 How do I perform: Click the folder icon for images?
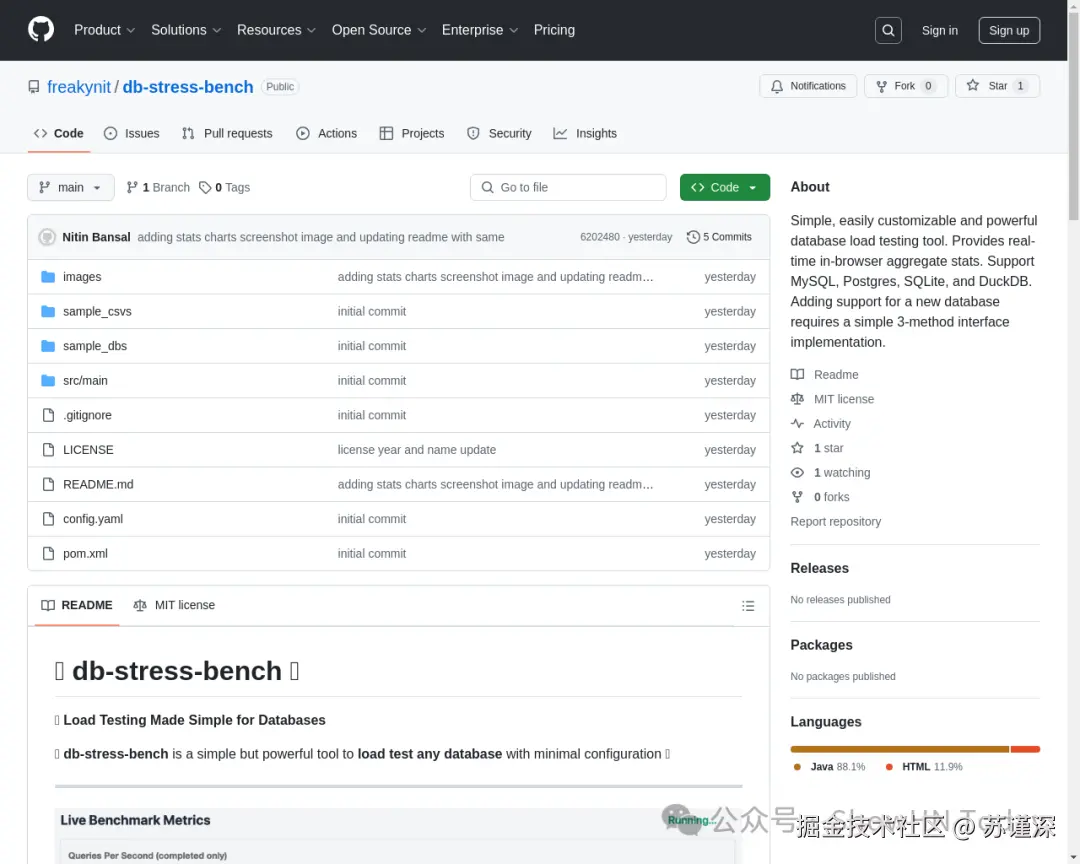pos(48,276)
